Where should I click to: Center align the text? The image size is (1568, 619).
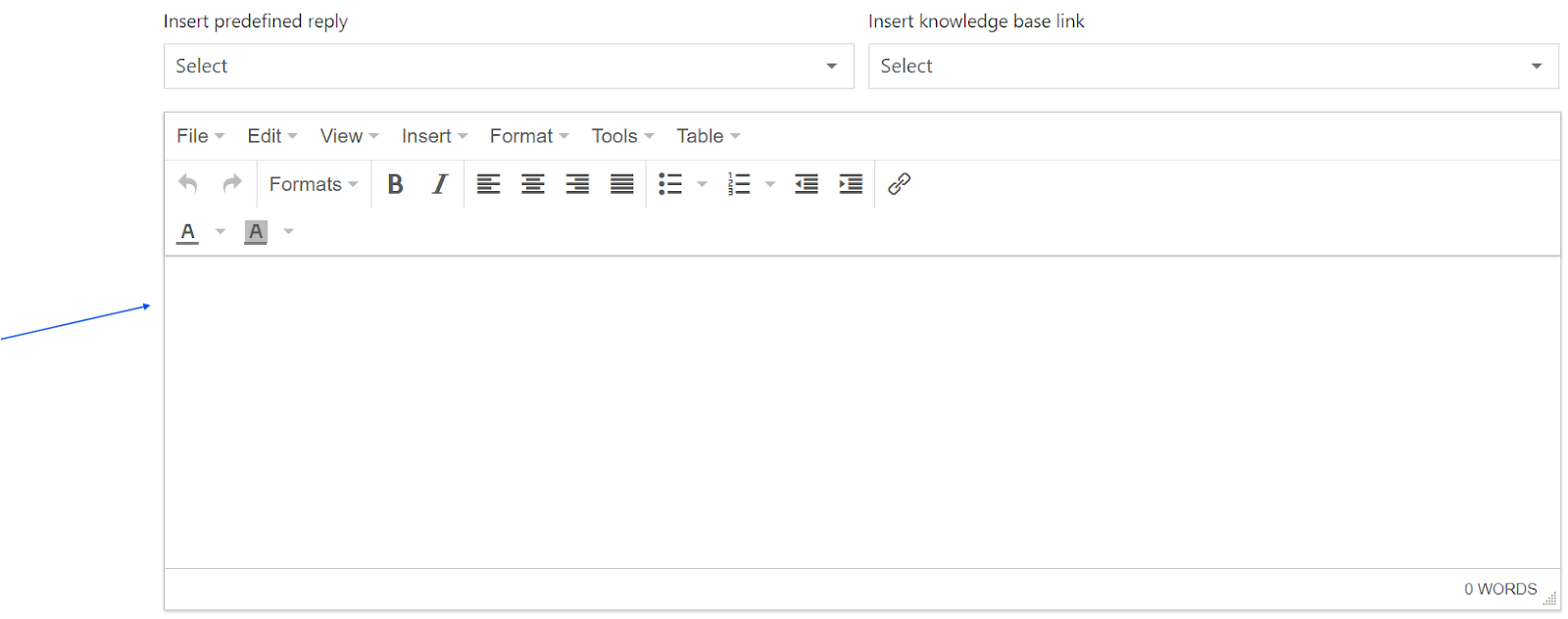pyautogui.click(x=533, y=184)
